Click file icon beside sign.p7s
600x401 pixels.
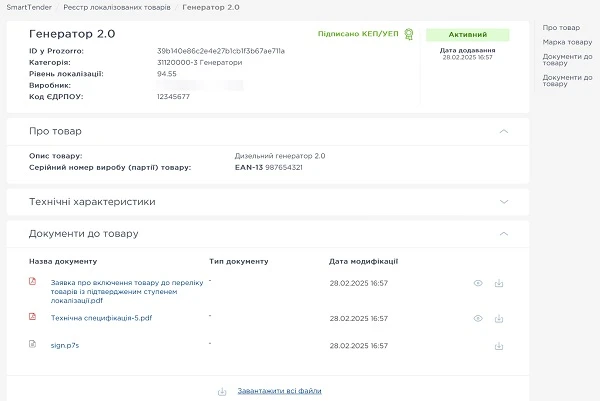click(32, 344)
